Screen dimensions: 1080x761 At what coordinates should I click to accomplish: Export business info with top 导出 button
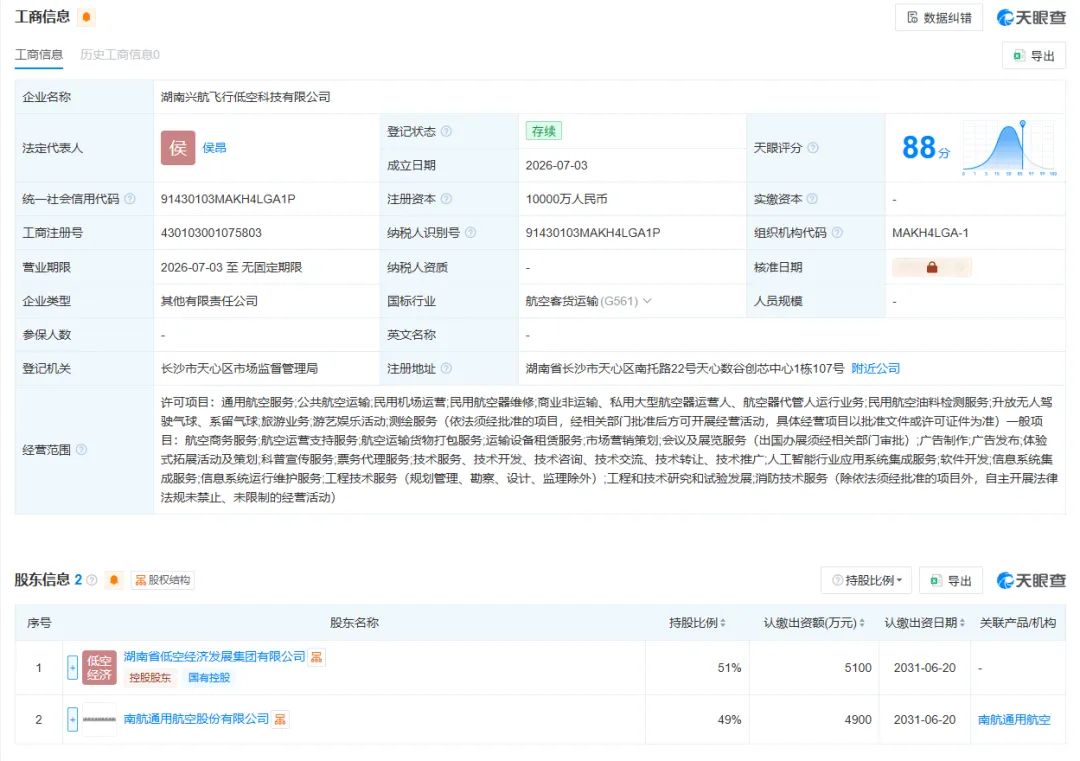coord(1034,56)
